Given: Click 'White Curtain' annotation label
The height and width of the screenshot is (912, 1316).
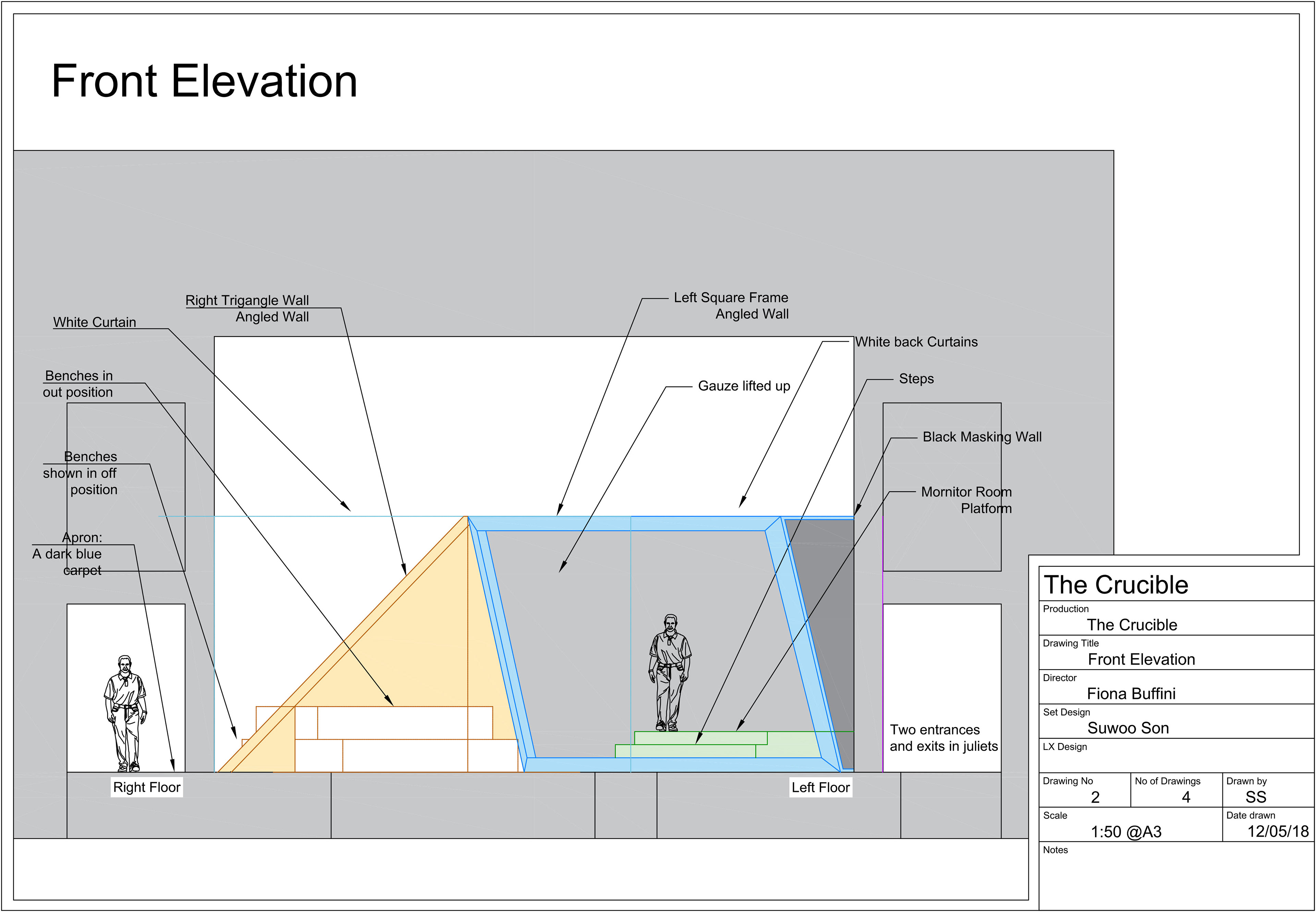Looking at the screenshot, I should (x=95, y=322).
